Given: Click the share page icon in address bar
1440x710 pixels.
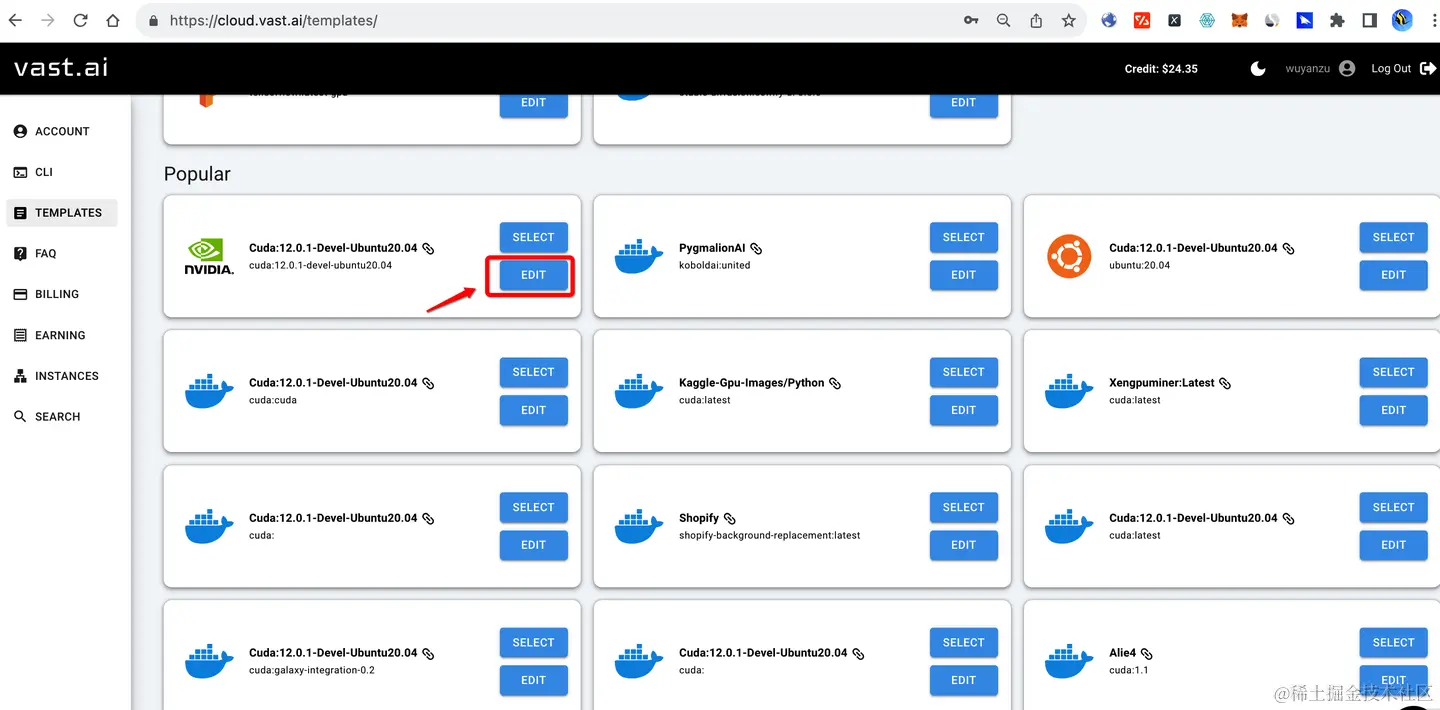Looking at the screenshot, I should tap(1036, 20).
